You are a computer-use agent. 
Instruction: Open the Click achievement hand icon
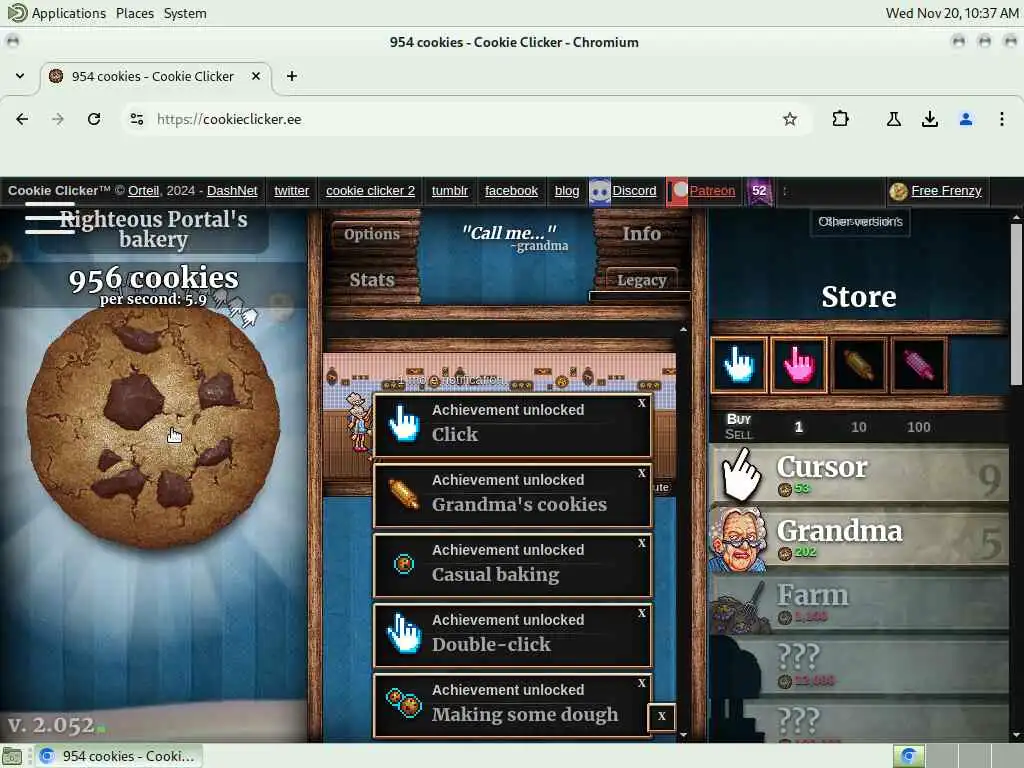pyautogui.click(x=404, y=424)
